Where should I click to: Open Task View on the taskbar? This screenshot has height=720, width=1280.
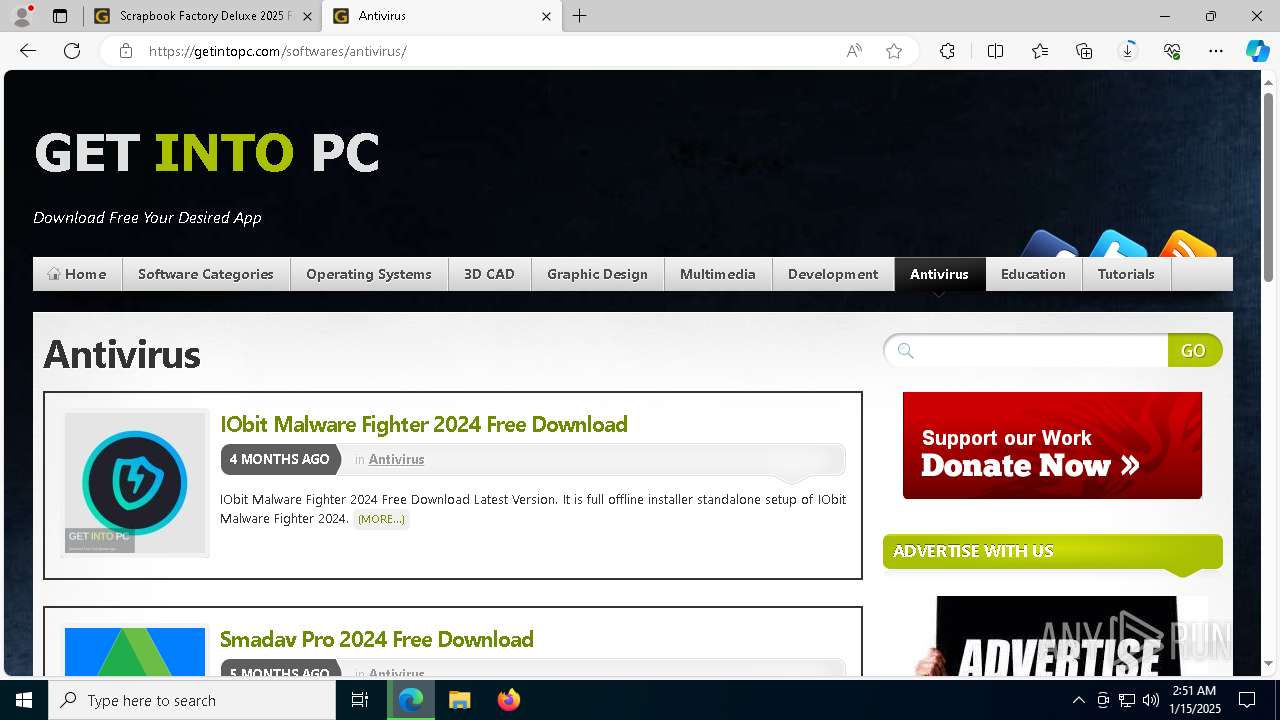360,700
